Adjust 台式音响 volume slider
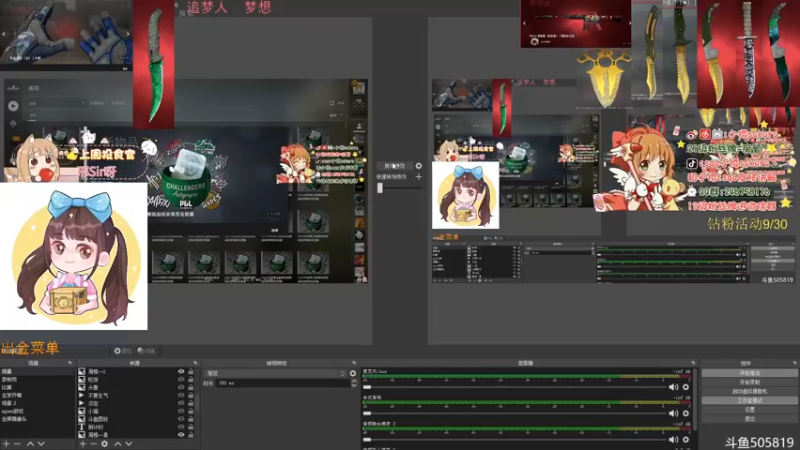 (x=514, y=413)
